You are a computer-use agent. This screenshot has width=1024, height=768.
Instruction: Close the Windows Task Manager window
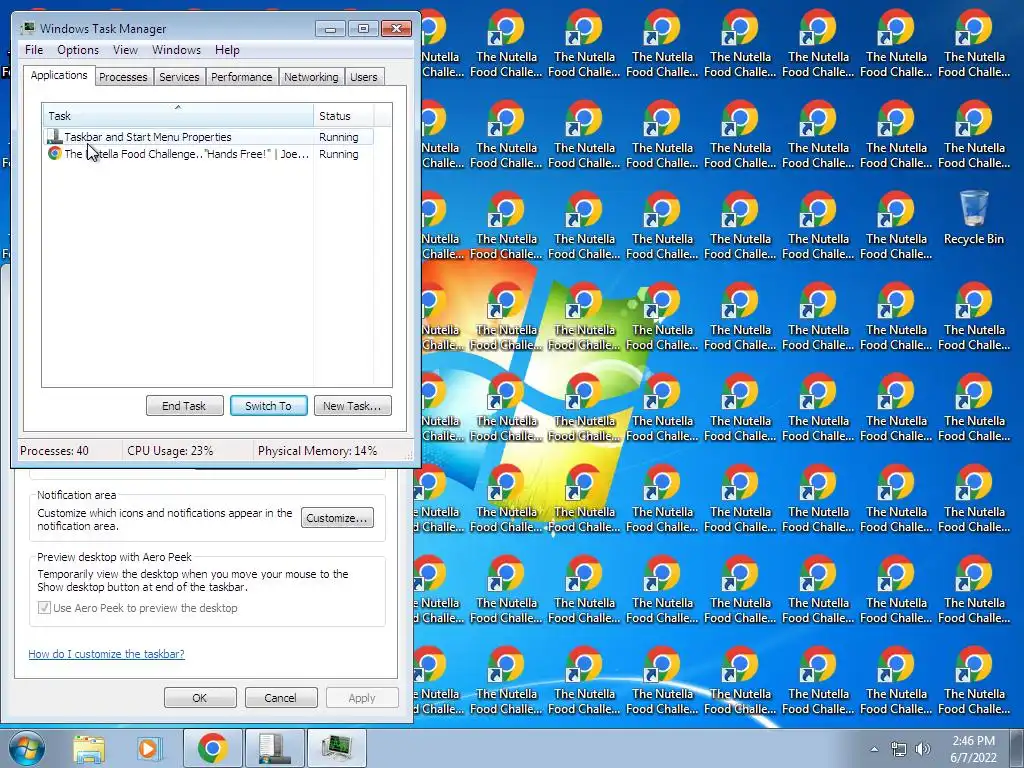[x=396, y=28]
